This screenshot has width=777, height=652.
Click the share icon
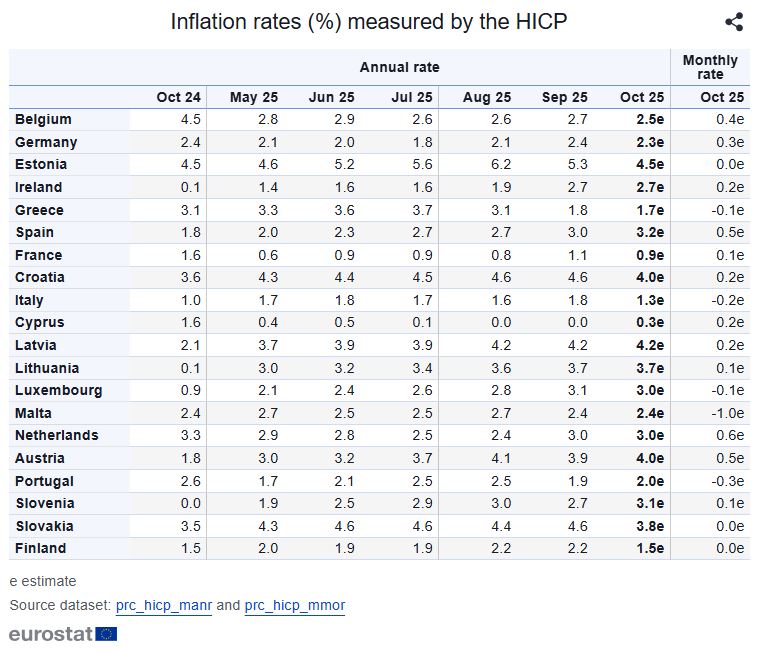click(733, 22)
